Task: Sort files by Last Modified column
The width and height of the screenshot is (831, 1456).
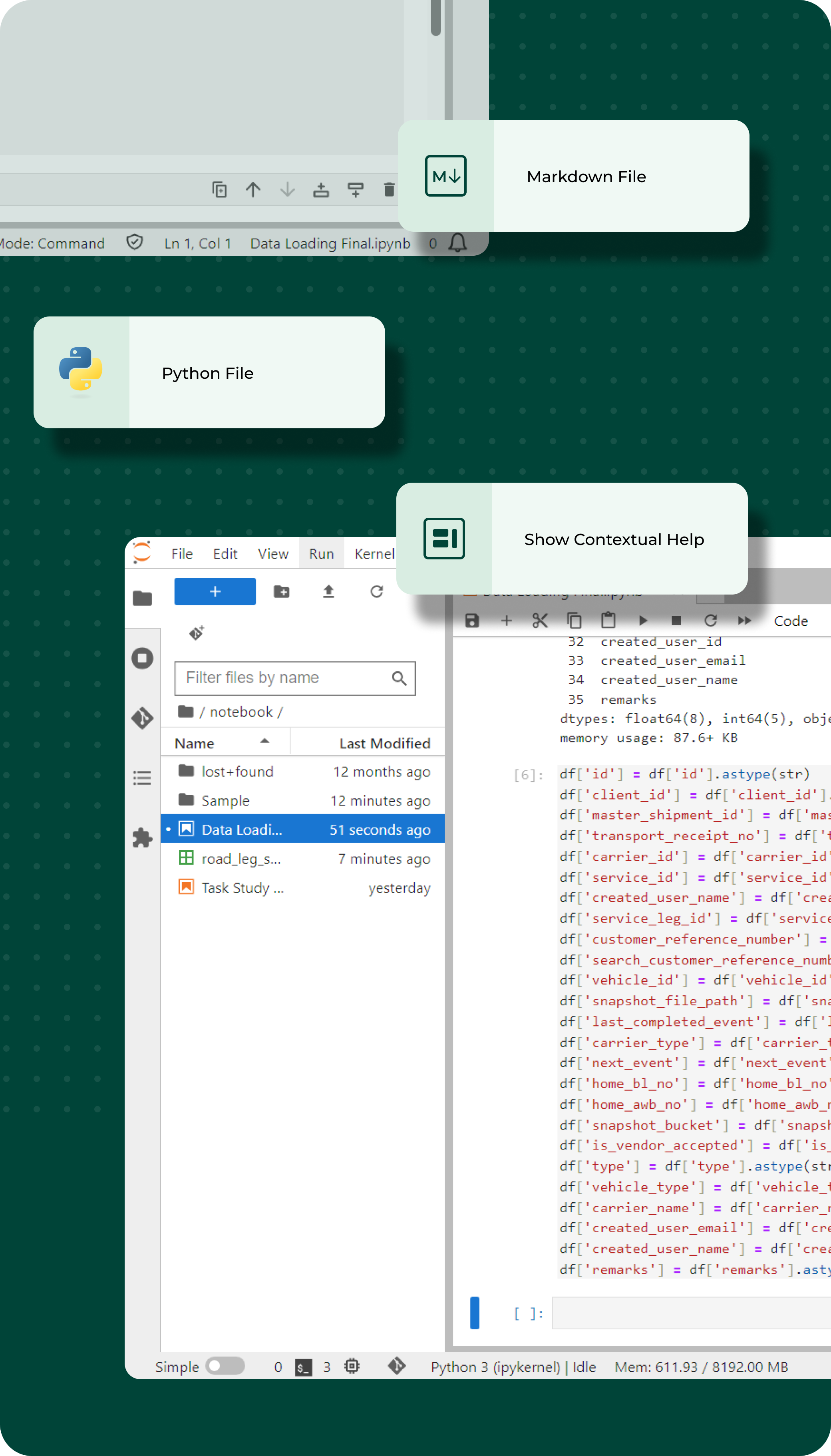Action: (x=368, y=742)
